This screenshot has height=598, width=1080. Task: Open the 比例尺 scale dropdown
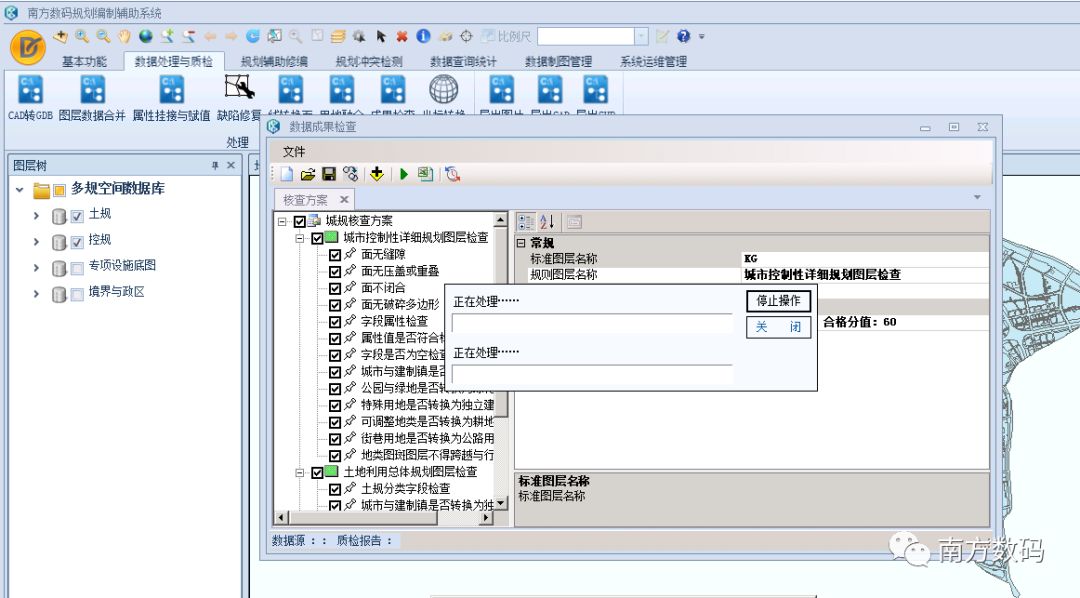click(x=641, y=36)
